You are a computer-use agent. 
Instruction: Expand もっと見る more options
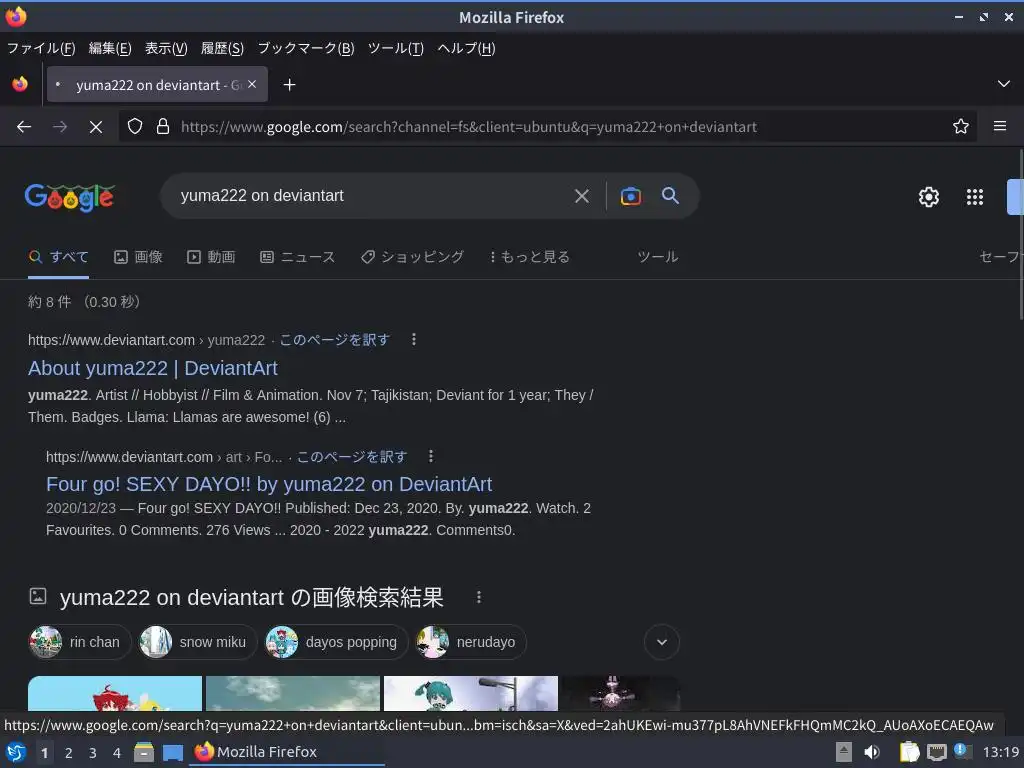pyautogui.click(x=530, y=257)
